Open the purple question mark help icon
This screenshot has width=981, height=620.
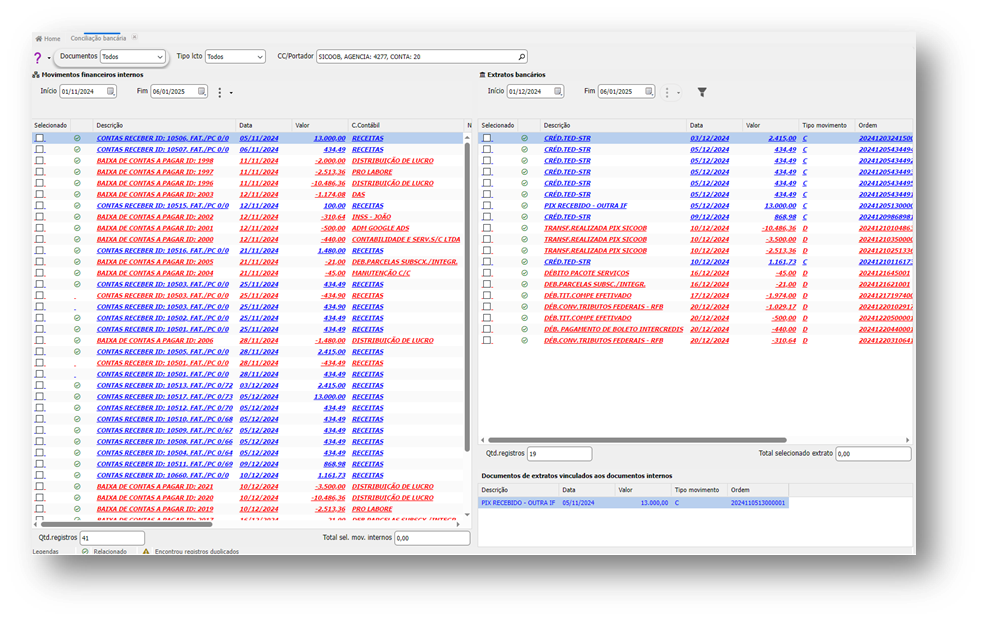click(x=38, y=58)
